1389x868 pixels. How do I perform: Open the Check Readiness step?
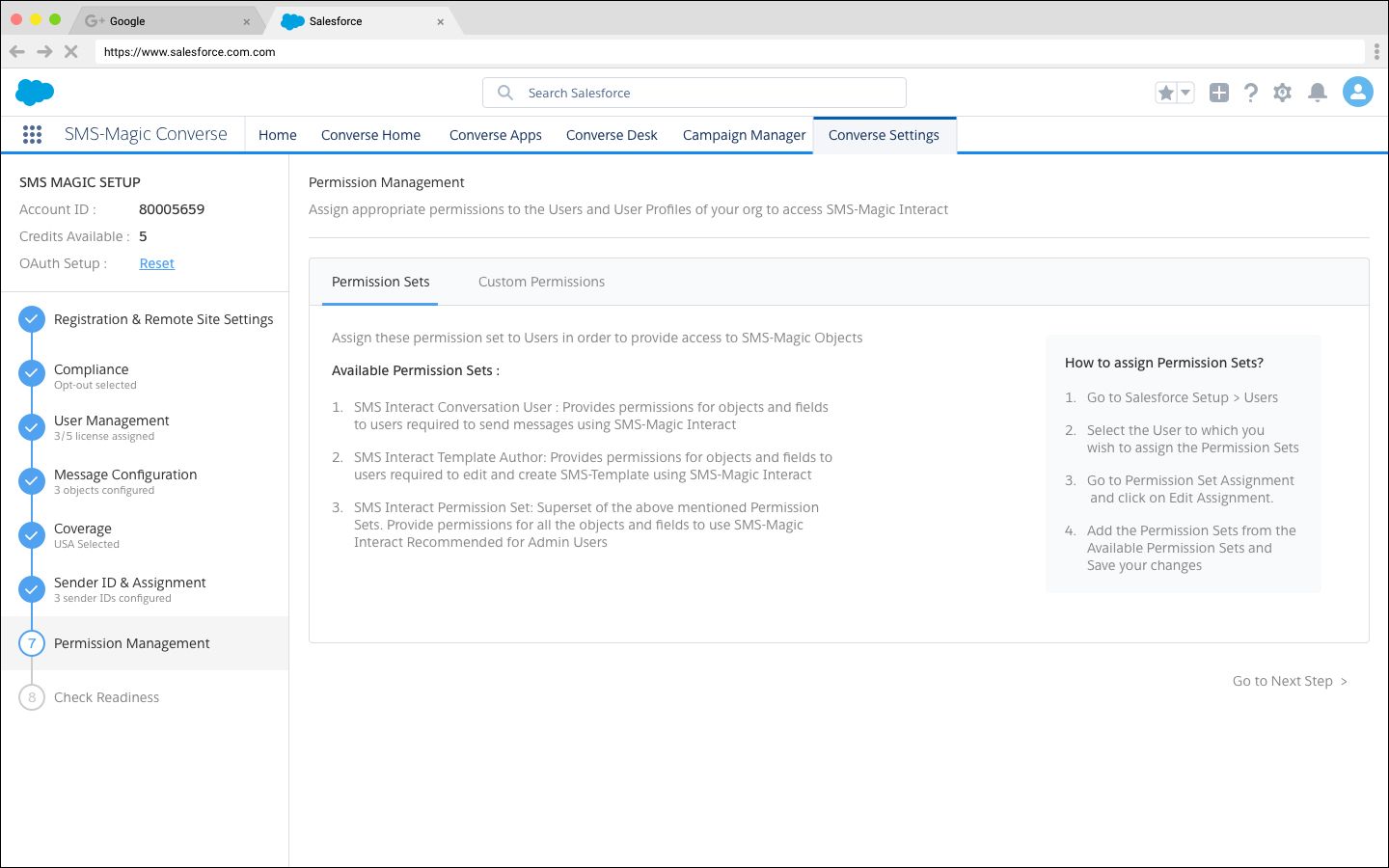[106, 697]
